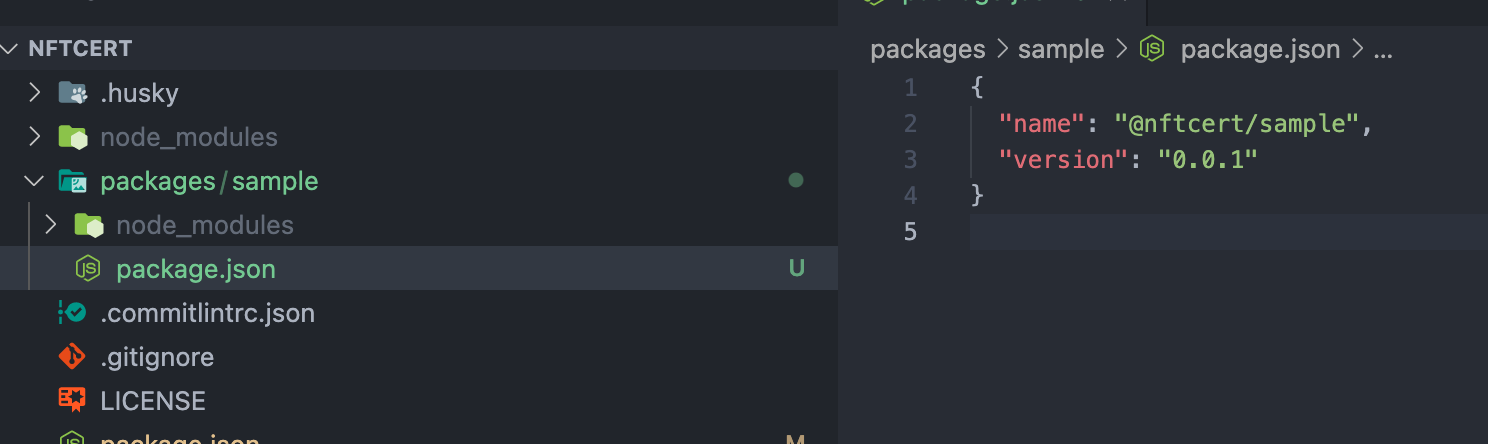Select the 'sample' breadcrumb segment

pyautogui.click(x=1061, y=49)
